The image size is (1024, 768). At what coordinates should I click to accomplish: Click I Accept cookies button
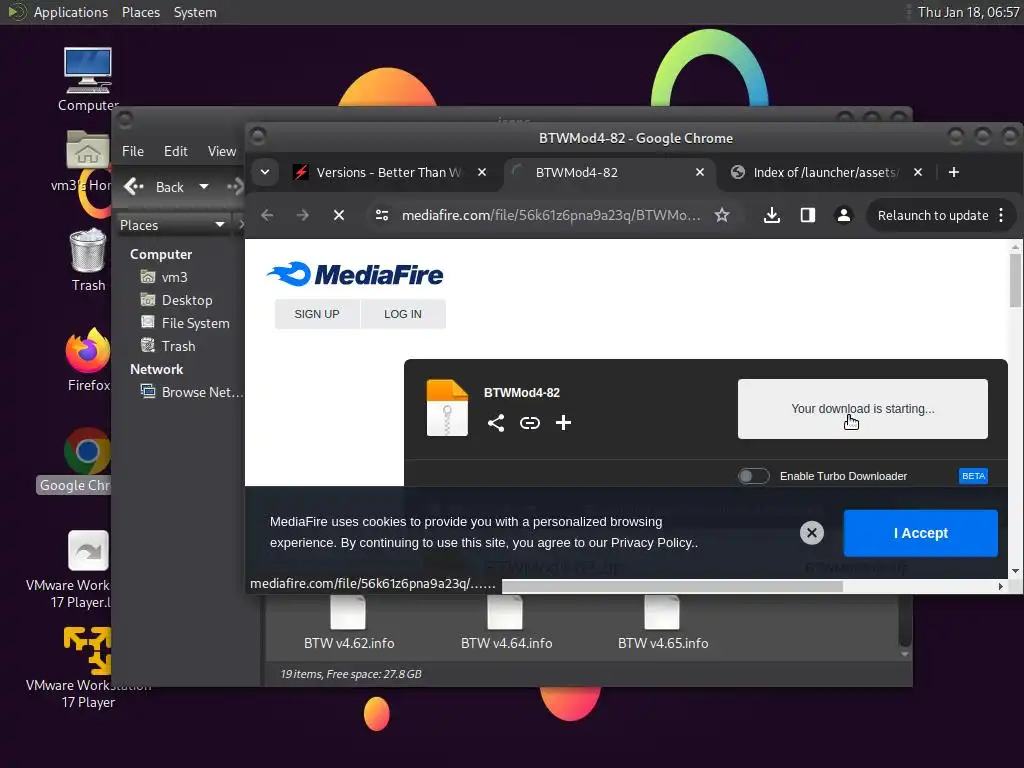pyautogui.click(x=921, y=533)
